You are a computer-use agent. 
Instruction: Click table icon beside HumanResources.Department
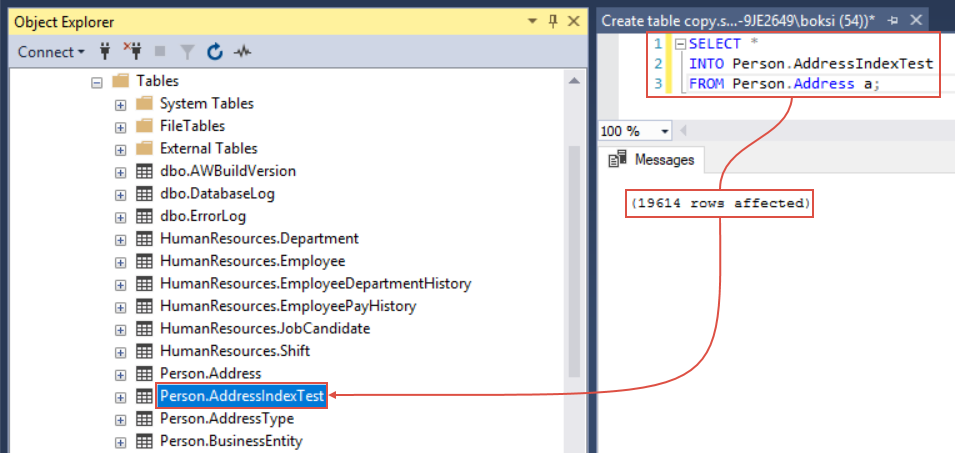(x=144, y=239)
